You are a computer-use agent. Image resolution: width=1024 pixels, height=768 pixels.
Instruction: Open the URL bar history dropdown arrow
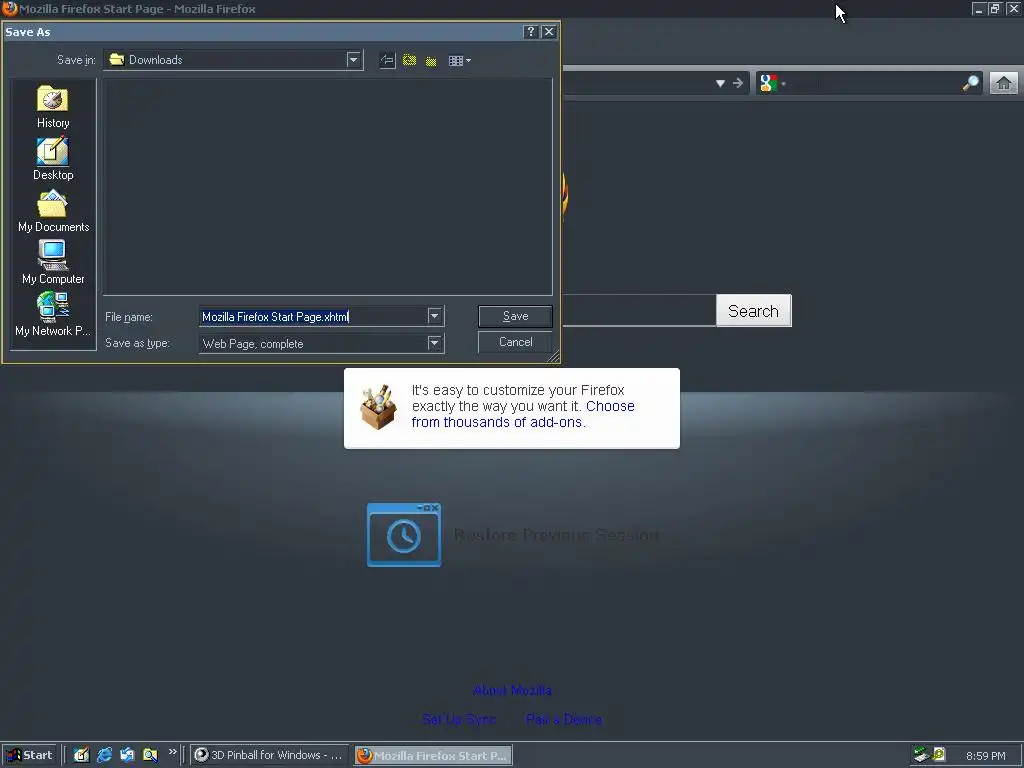720,83
